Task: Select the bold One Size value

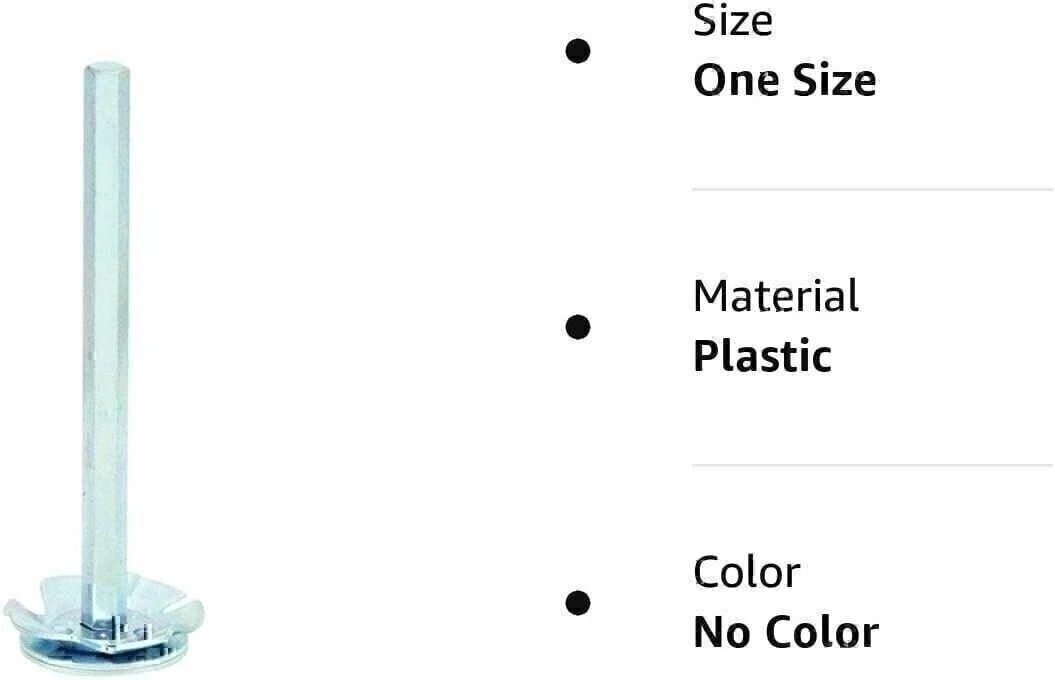Action: (x=785, y=81)
